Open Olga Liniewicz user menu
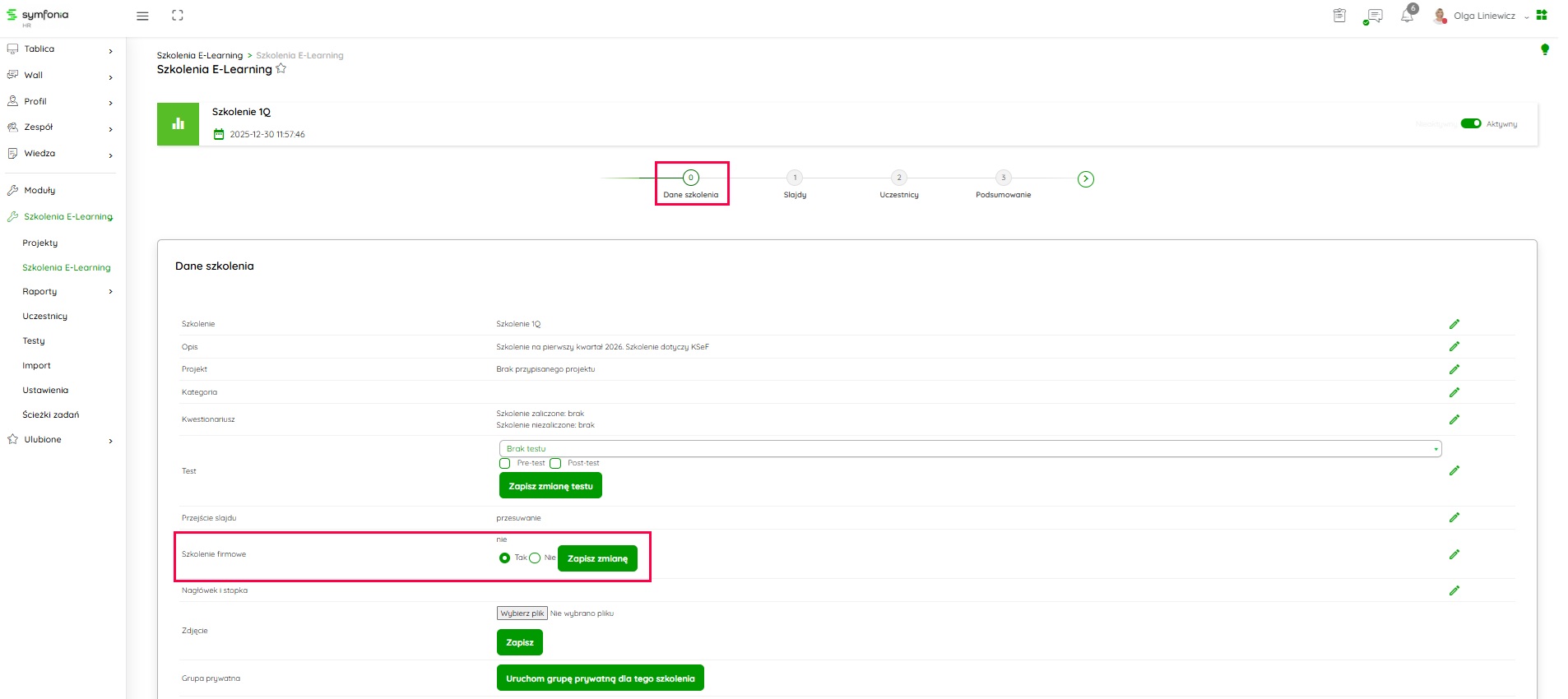This screenshot has height=699, width=1568. tap(1482, 16)
